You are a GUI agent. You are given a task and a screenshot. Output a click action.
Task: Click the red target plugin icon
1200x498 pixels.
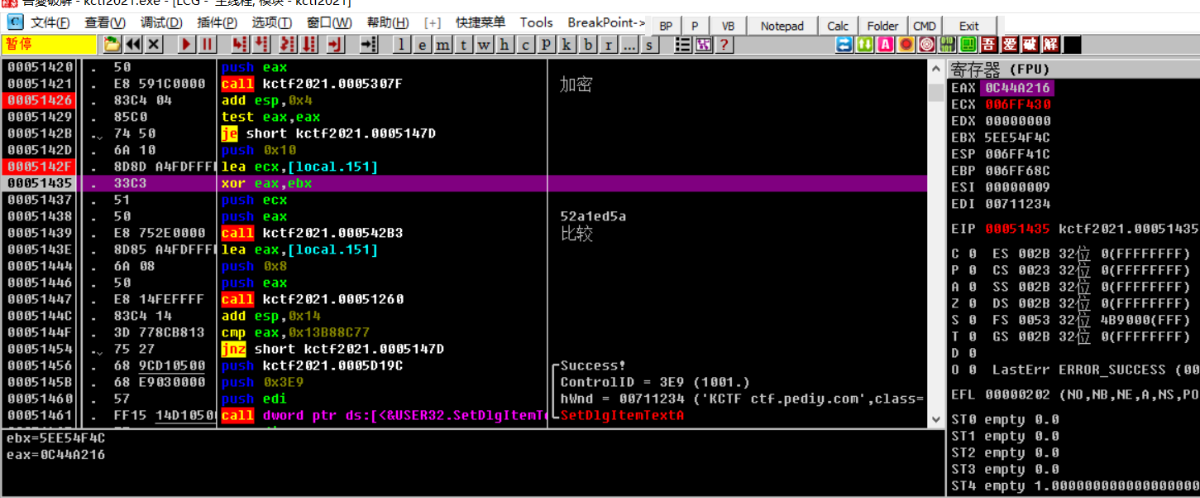click(926, 44)
